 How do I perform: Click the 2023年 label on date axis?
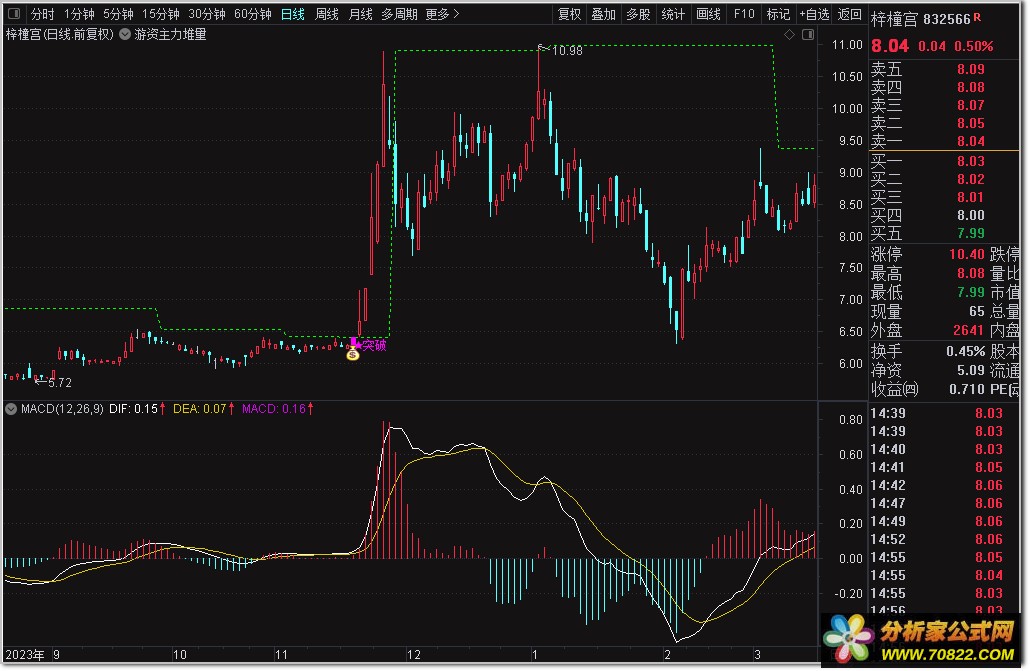(x=25, y=655)
